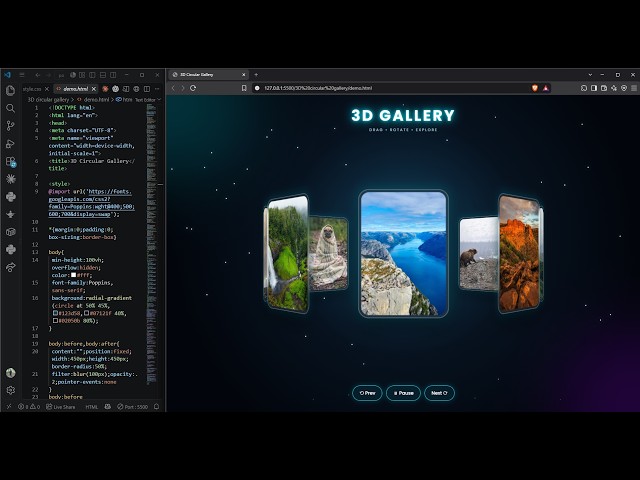Click 'Port : 5500' Live Server status

(133, 407)
